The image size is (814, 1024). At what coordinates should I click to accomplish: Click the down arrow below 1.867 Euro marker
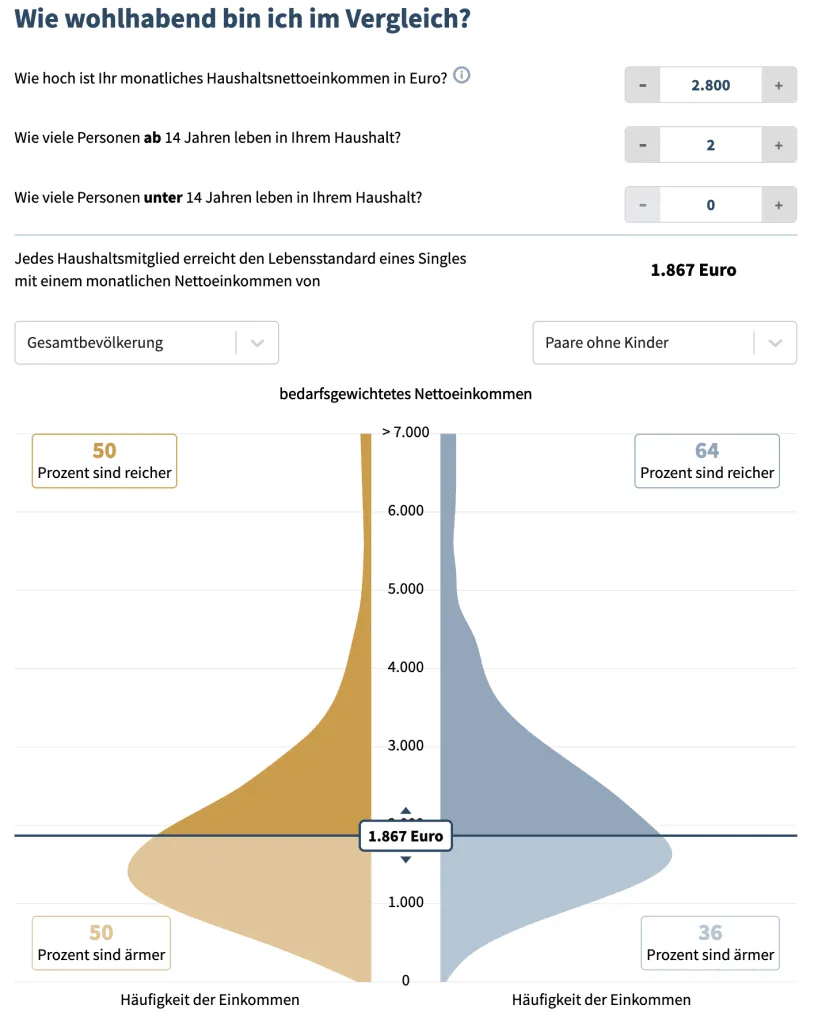click(x=406, y=859)
